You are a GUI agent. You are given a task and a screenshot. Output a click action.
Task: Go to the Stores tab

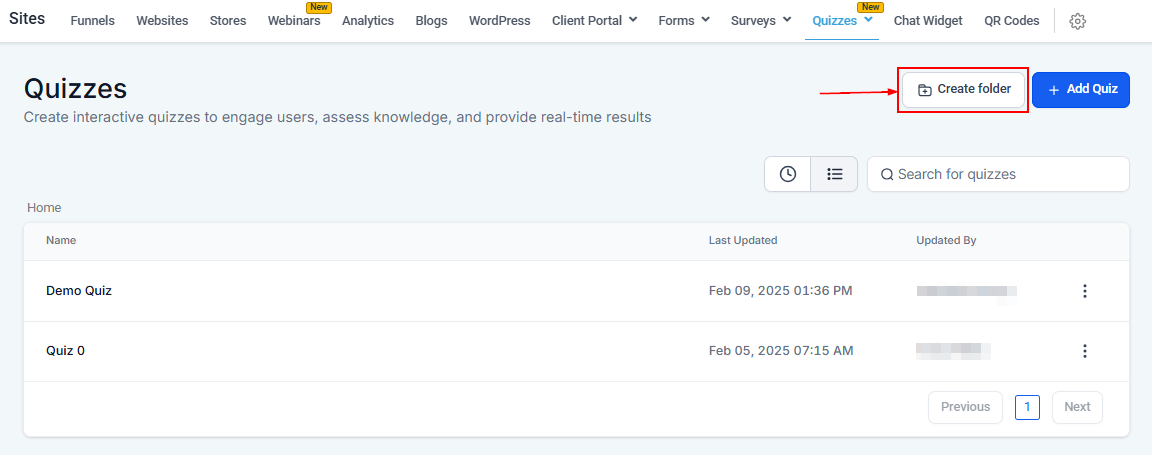228,21
